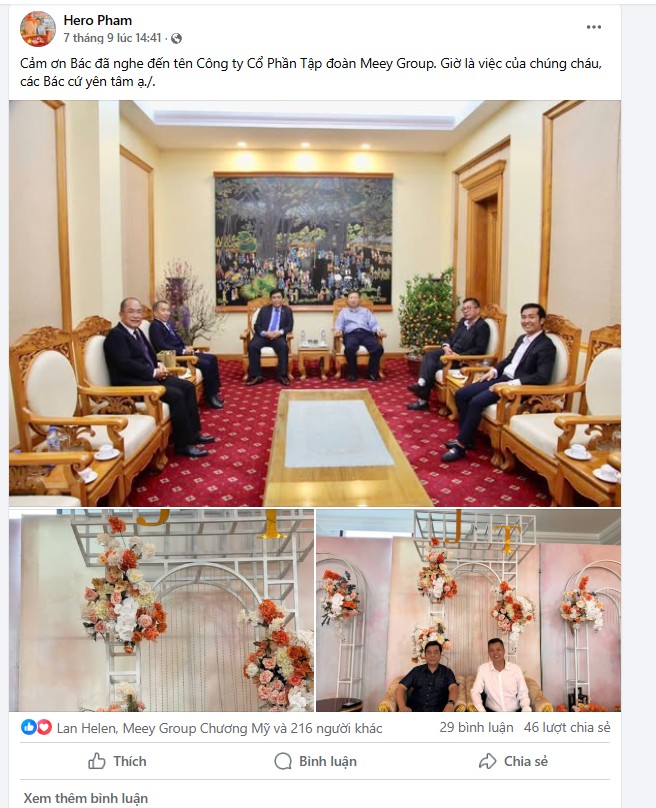This screenshot has width=656, height=808.
Task: Click the Bình luận comment button
Action: coord(315,761)
